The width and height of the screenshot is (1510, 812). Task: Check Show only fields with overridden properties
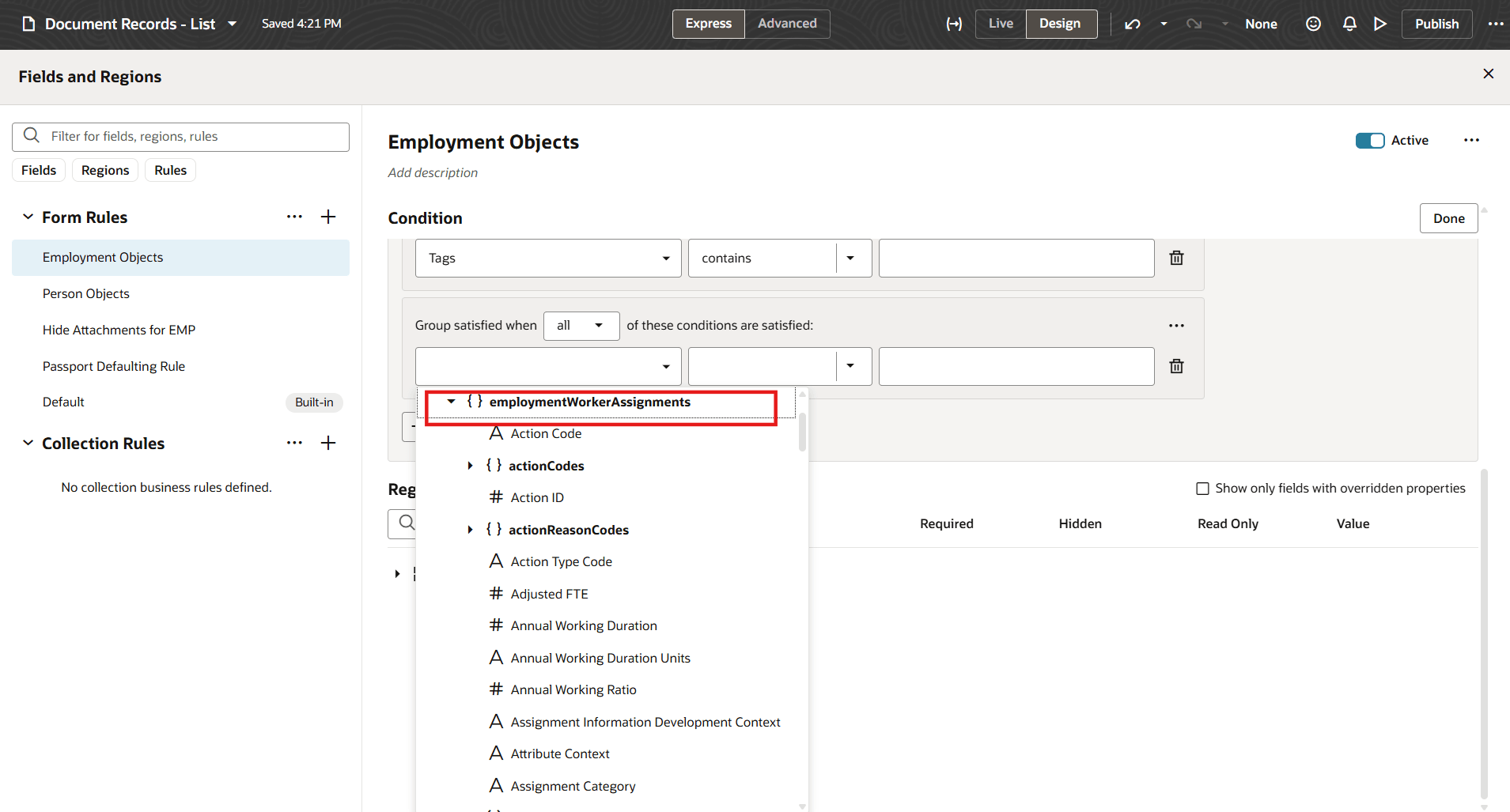coord(1202,489)
